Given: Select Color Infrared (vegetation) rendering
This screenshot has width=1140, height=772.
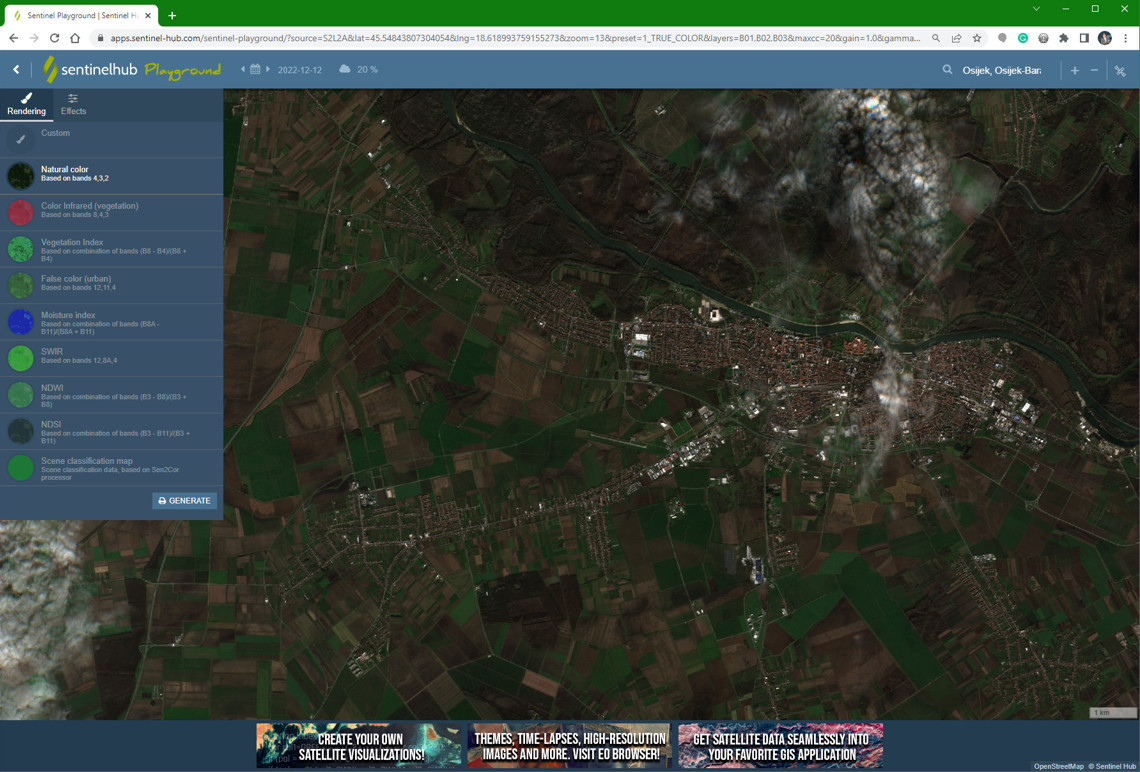Looking at the screenshot, I should (111, 212).
